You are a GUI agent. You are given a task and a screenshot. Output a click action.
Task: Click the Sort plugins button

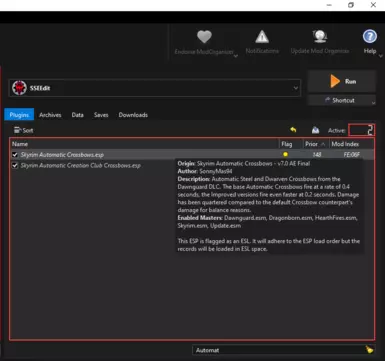tap(23, 130)
